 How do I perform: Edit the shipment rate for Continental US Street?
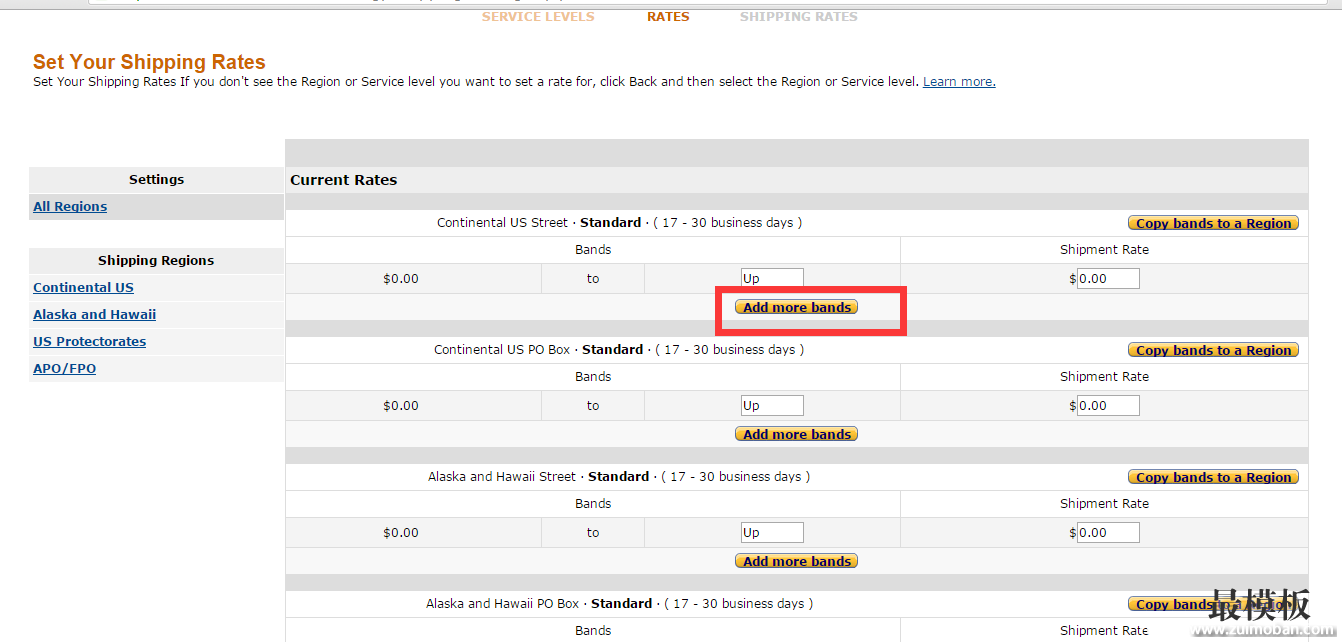click(x=1108, y=278)
